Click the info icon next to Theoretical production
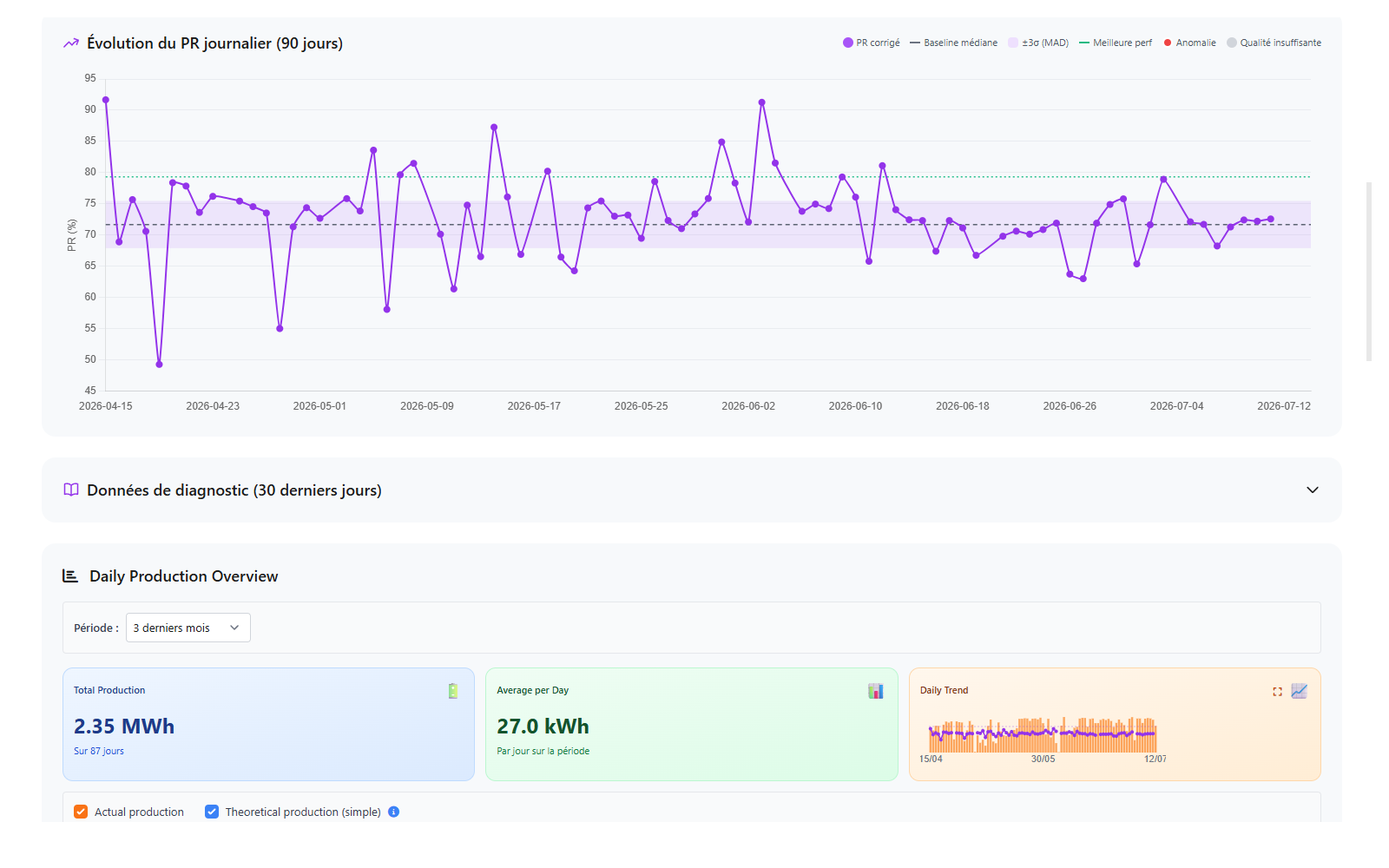 393,812
